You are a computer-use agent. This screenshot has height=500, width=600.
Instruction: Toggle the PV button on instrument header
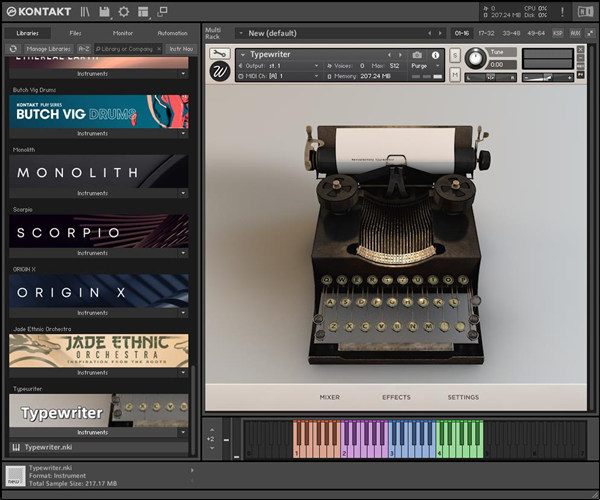pyautogui.click(x=580, y=75)
